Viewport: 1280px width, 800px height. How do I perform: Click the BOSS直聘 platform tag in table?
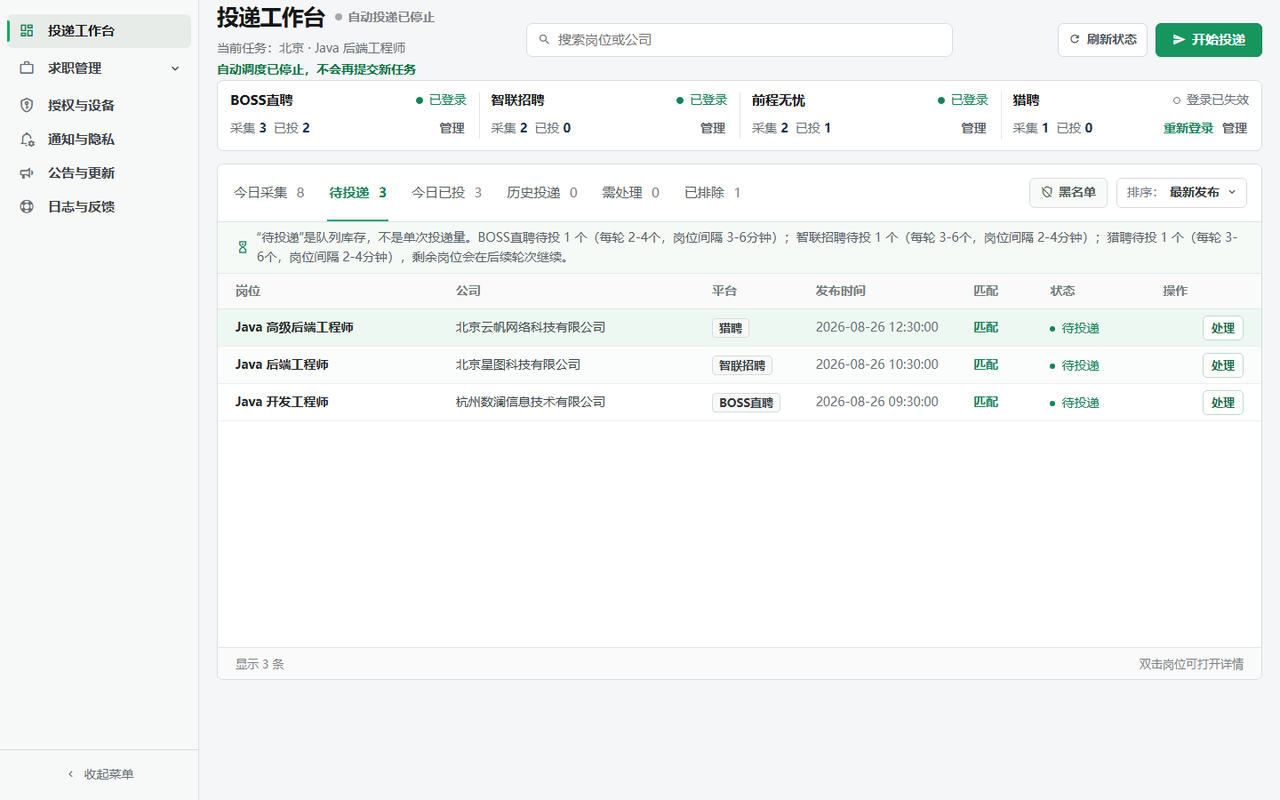[x=746, y=402]
